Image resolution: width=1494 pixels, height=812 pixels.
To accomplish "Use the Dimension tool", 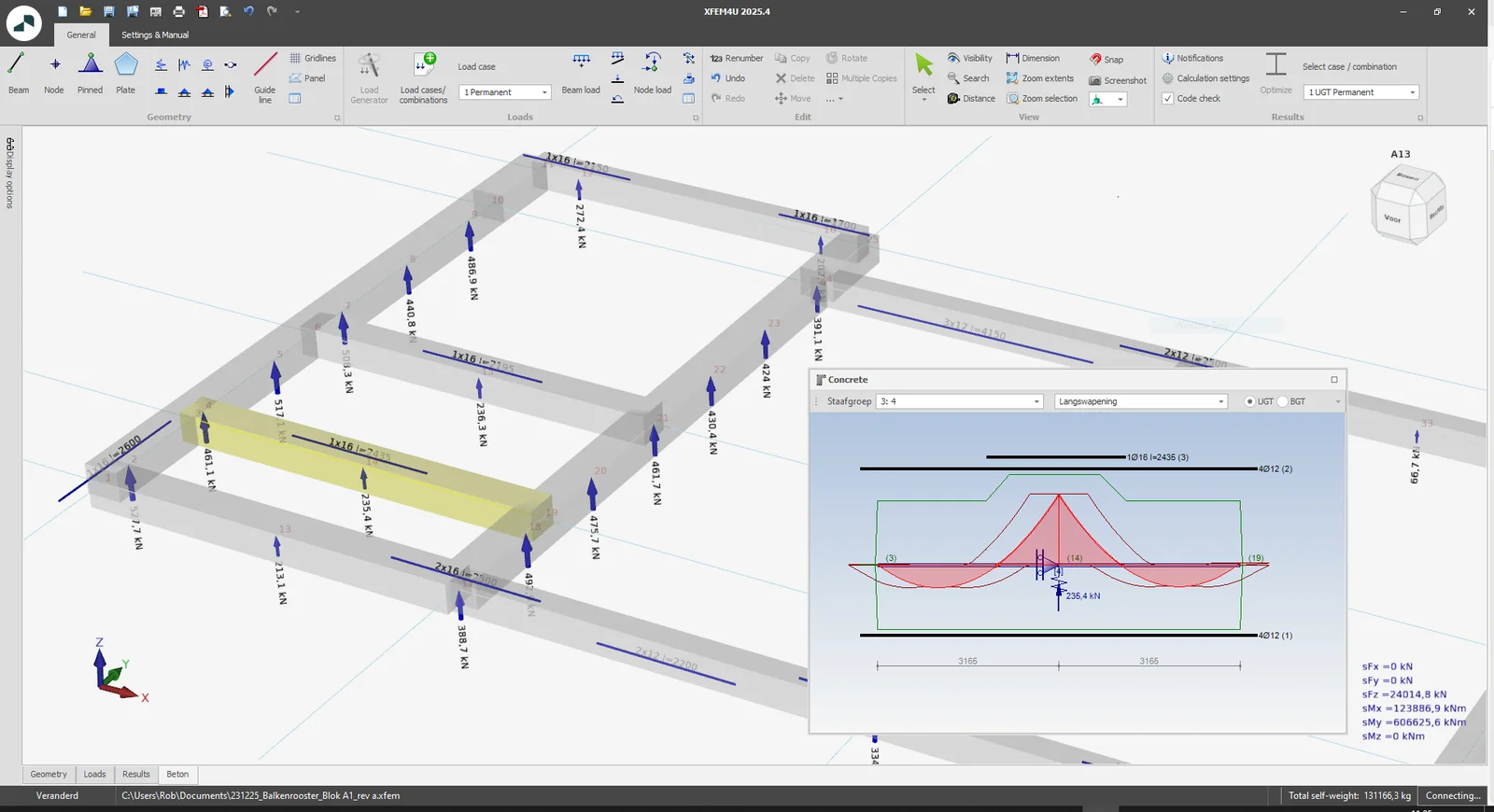I will 1033,58.
